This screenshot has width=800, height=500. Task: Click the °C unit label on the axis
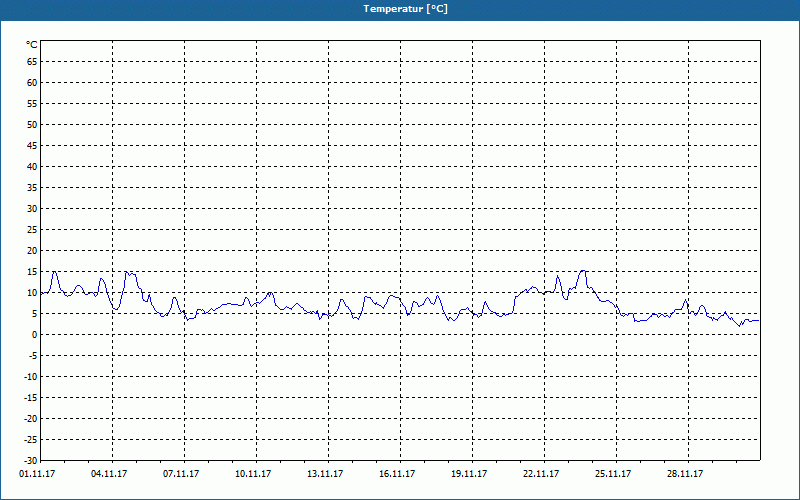(x=32, y=45)
